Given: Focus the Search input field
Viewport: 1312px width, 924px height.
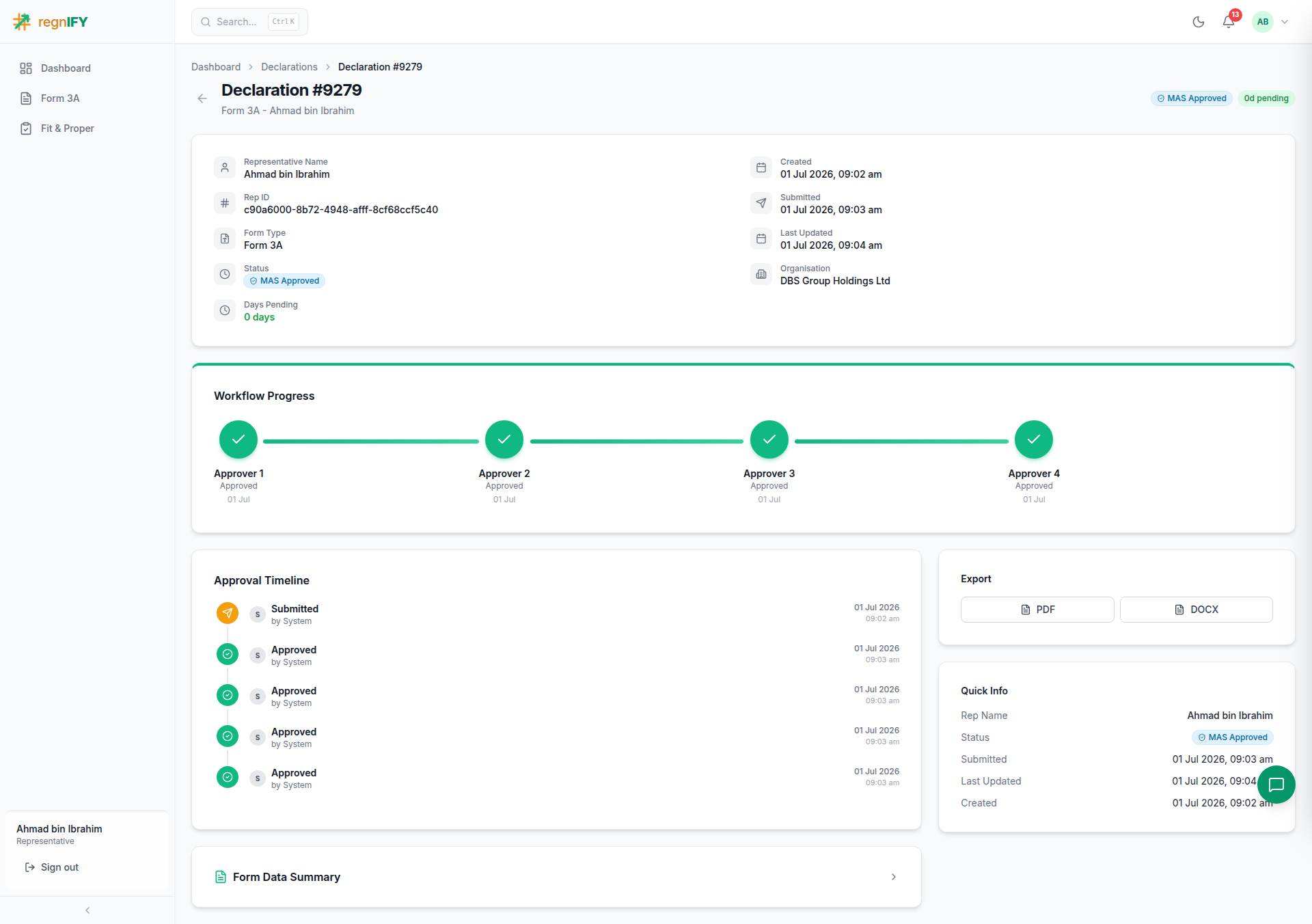Looking at the screenshot, I should (x=249, y=22).
